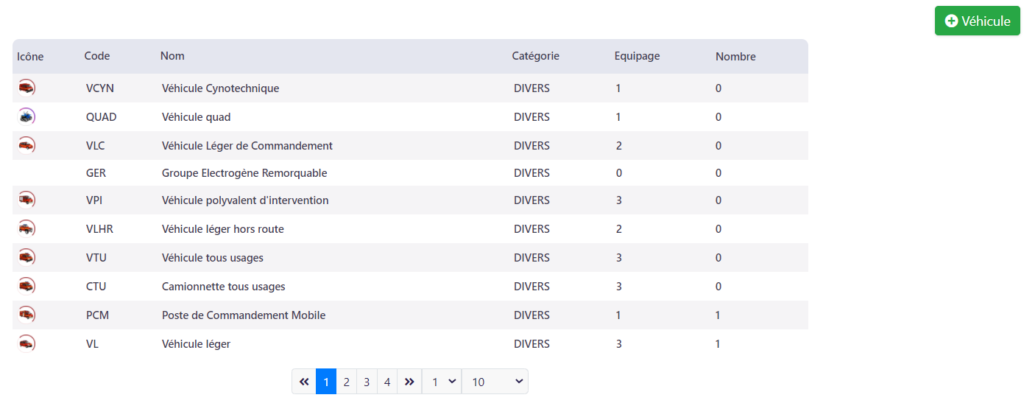Sort by Icône column header
1024x406 pixels.
point(30,56)
